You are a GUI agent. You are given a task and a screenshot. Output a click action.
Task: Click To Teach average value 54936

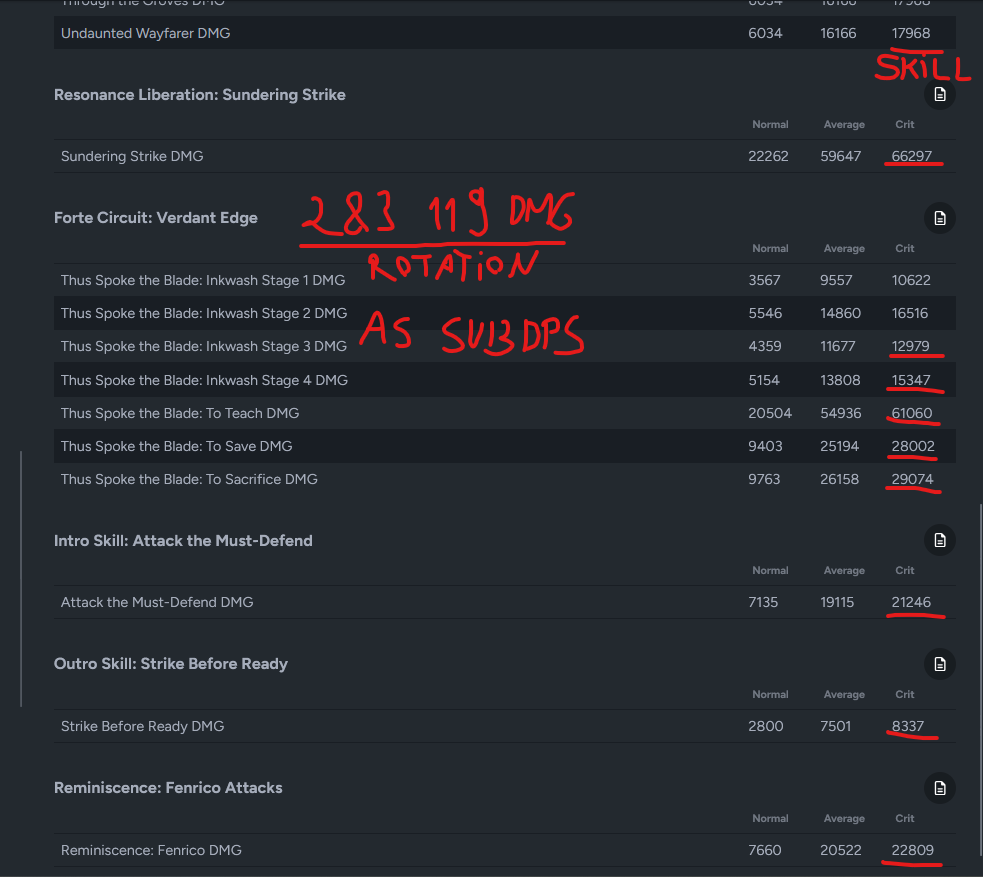[840, 413]
